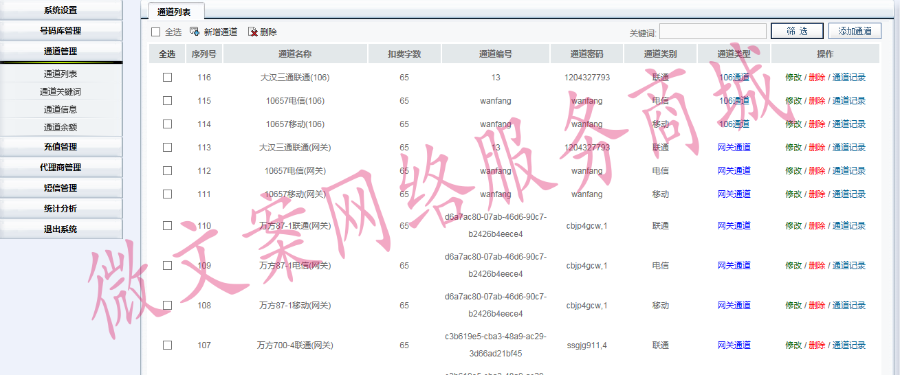Screen dimensions: 900x375
Task: Click password cell ssgjg911,4
Action: (x=587, y=345)
